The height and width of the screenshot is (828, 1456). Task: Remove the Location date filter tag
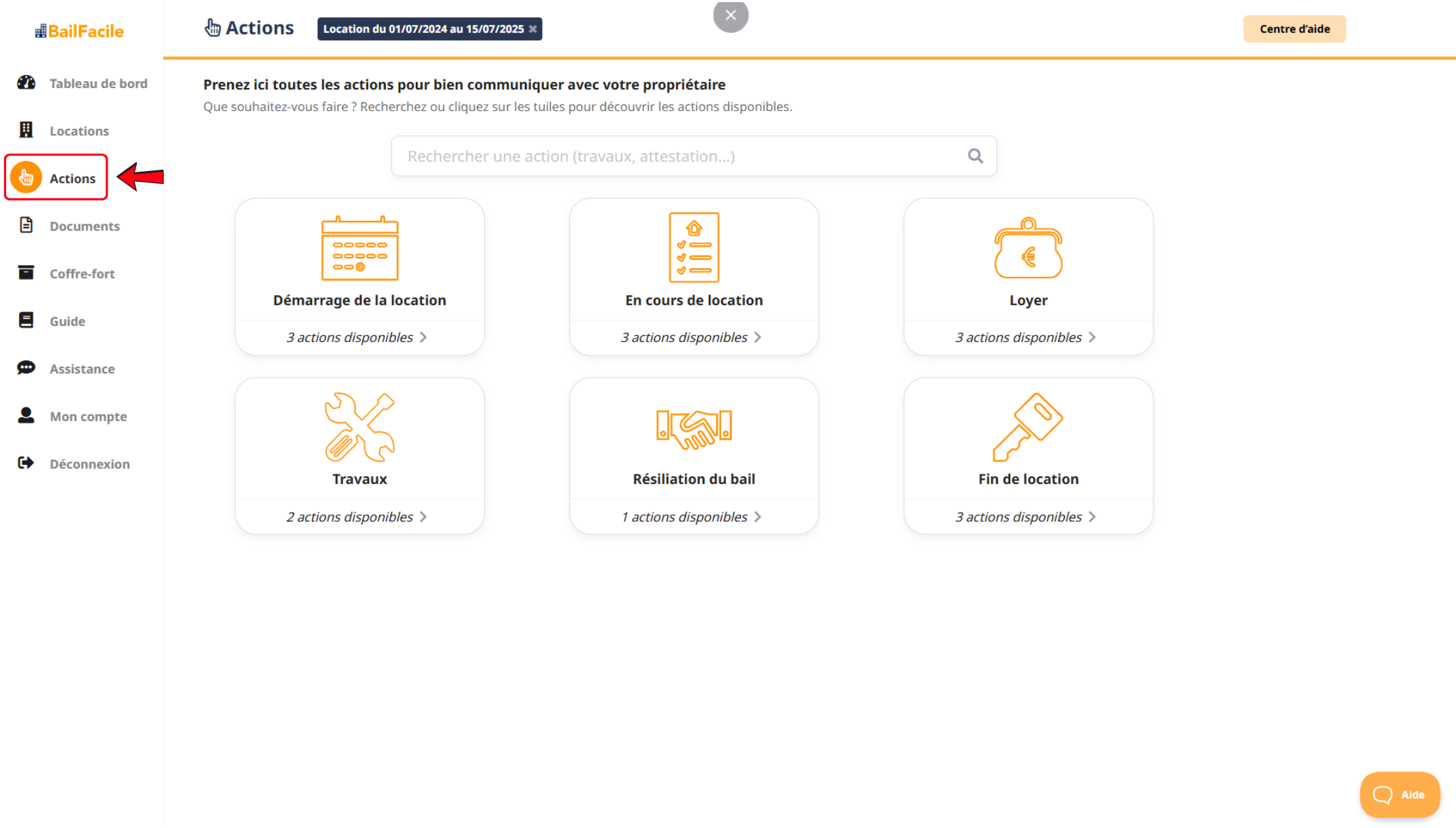coord(533,29)
